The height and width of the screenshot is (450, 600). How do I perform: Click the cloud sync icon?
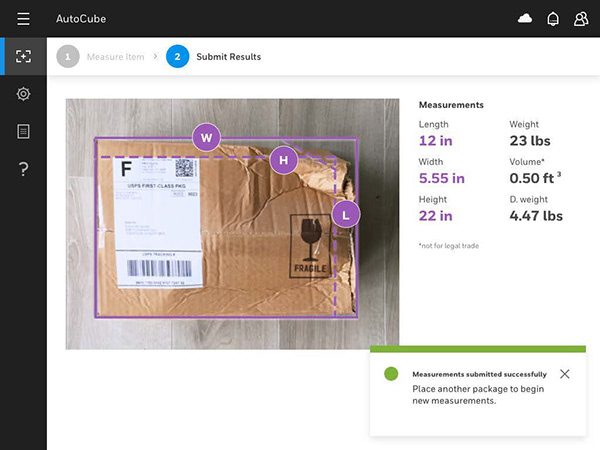click(x=525, y=18)
